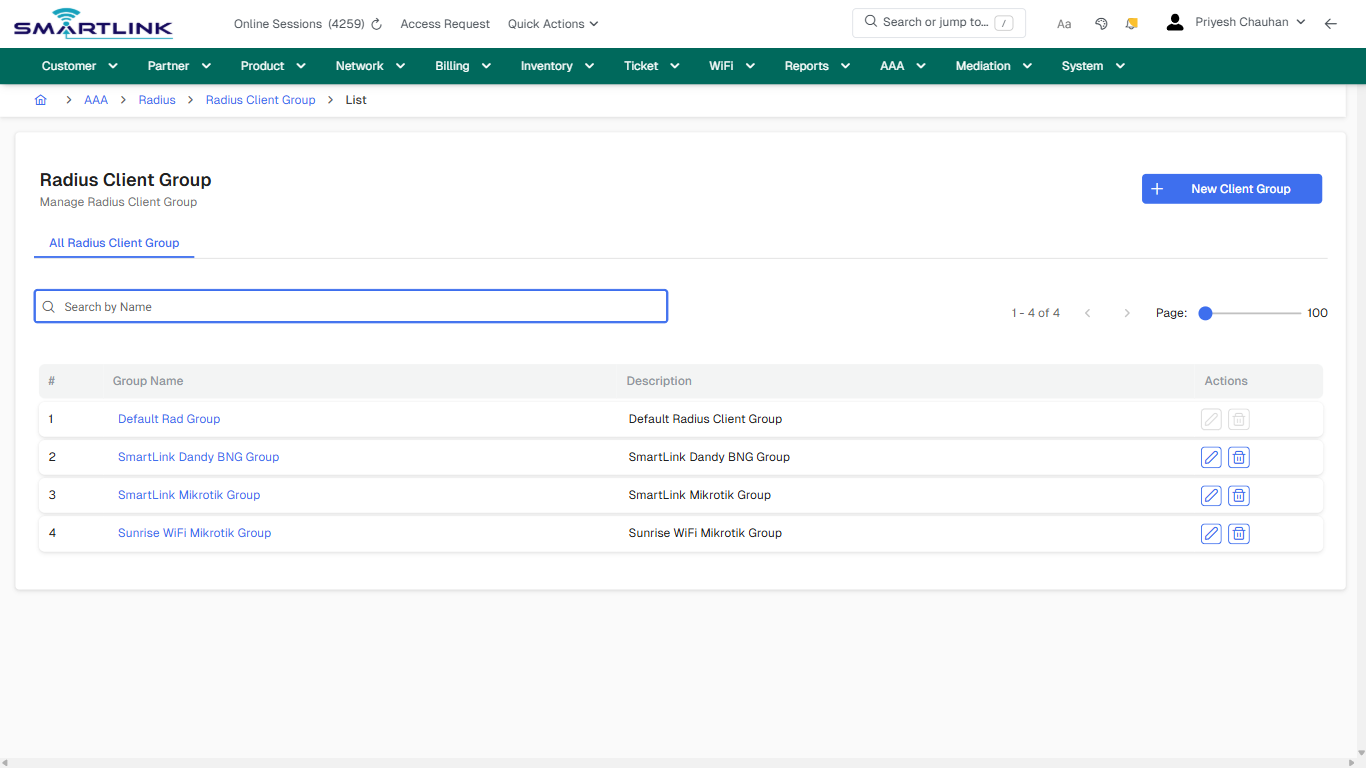This screenshot has width=1366, height=768.
Task: Delete the SmartLink Mikrotik Group
Action: [1238, 495]
